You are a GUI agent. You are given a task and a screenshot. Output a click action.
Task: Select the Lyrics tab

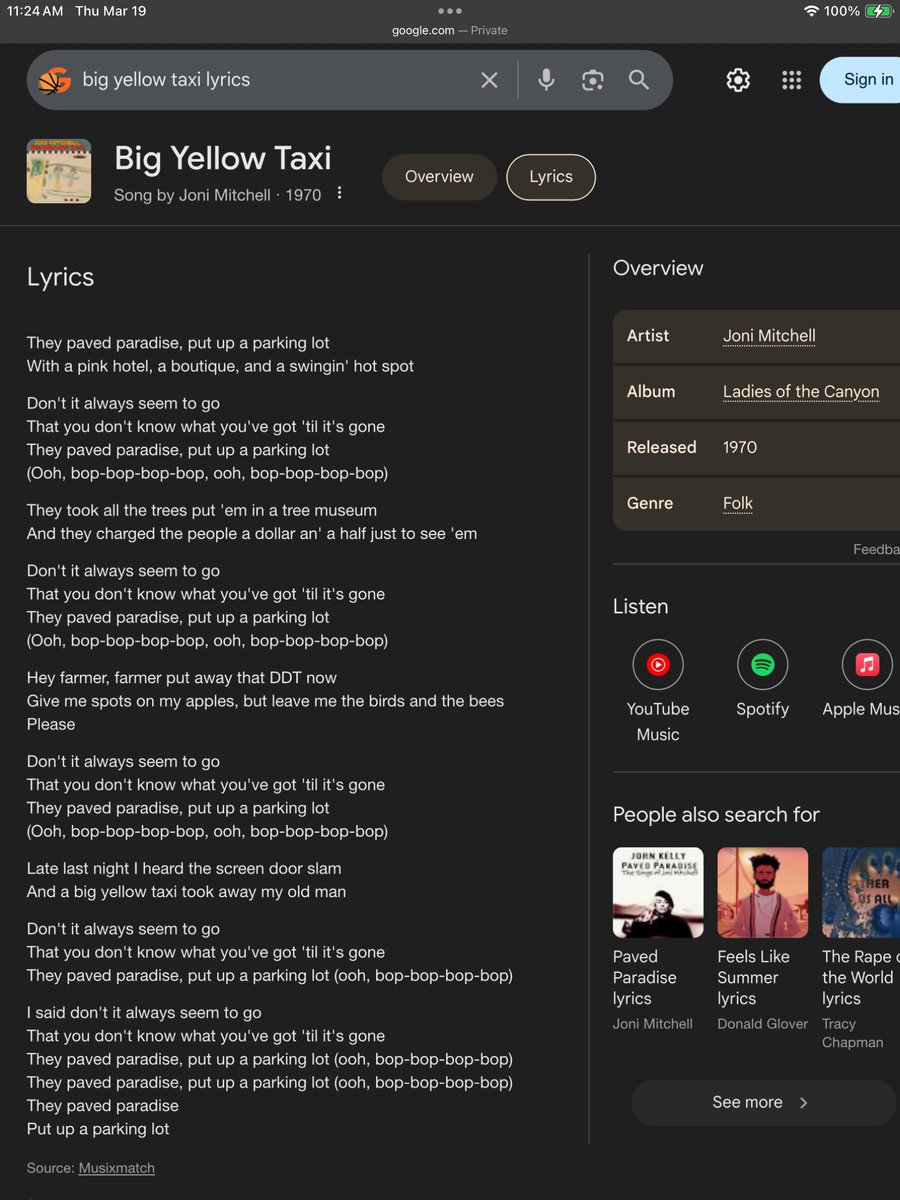pos(551,177)
